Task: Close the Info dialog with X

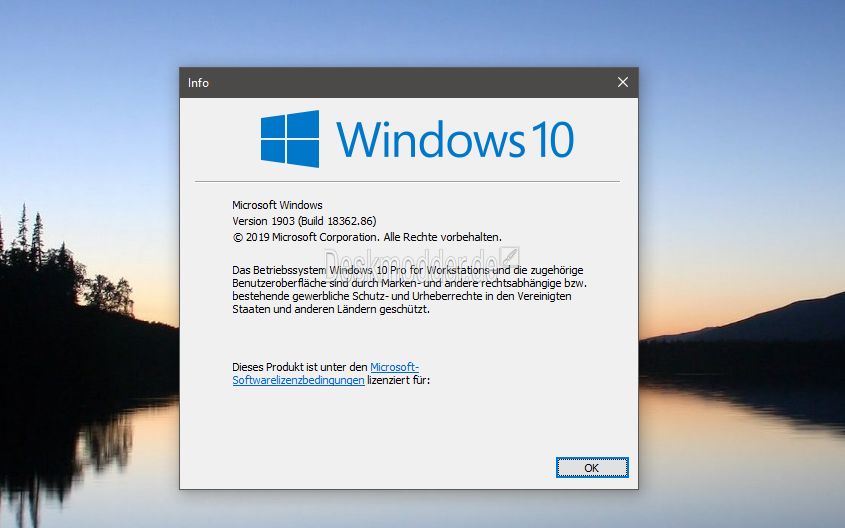Action: pos(623,82)
